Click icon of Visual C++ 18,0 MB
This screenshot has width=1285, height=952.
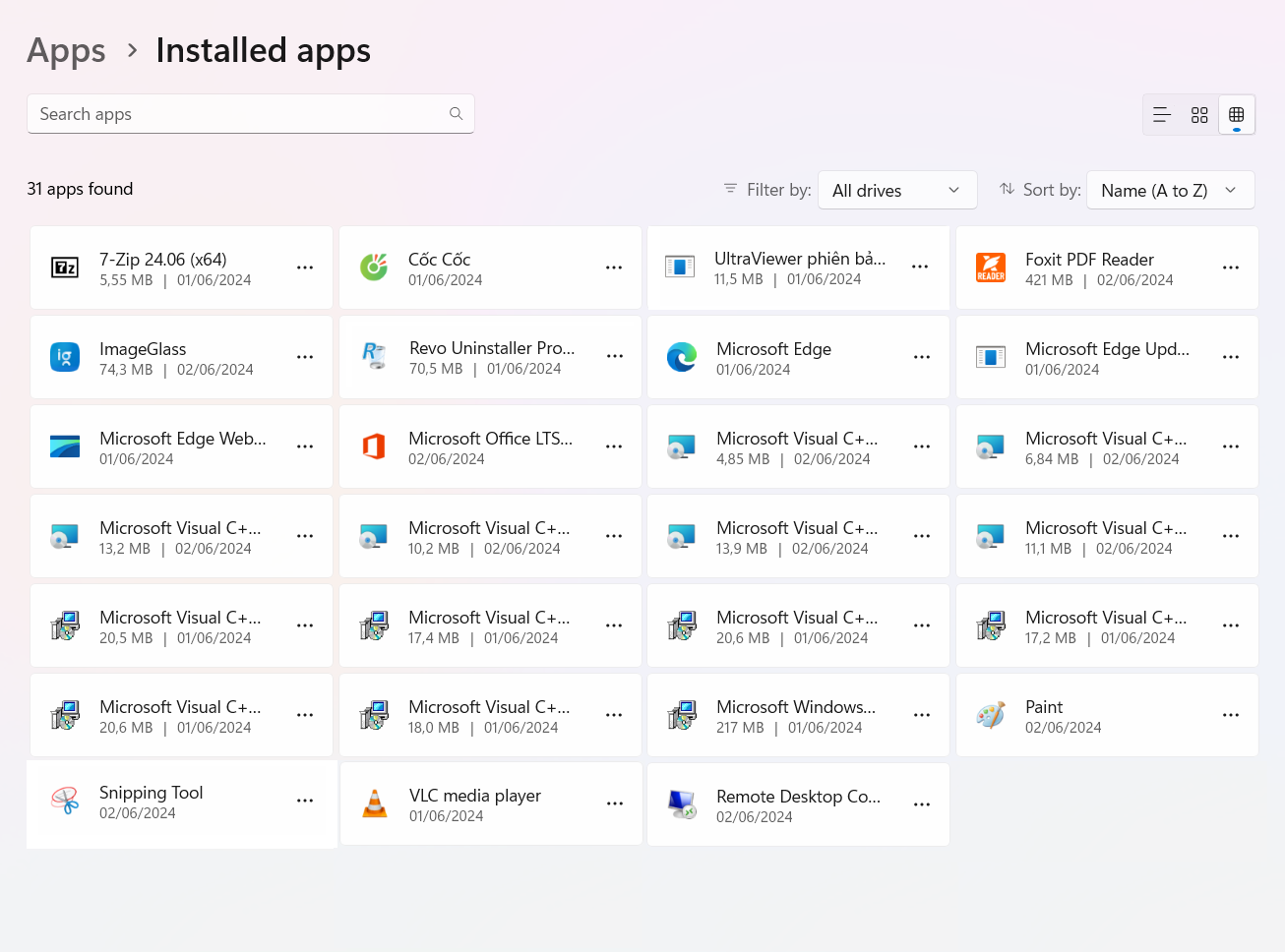point(374,715)
